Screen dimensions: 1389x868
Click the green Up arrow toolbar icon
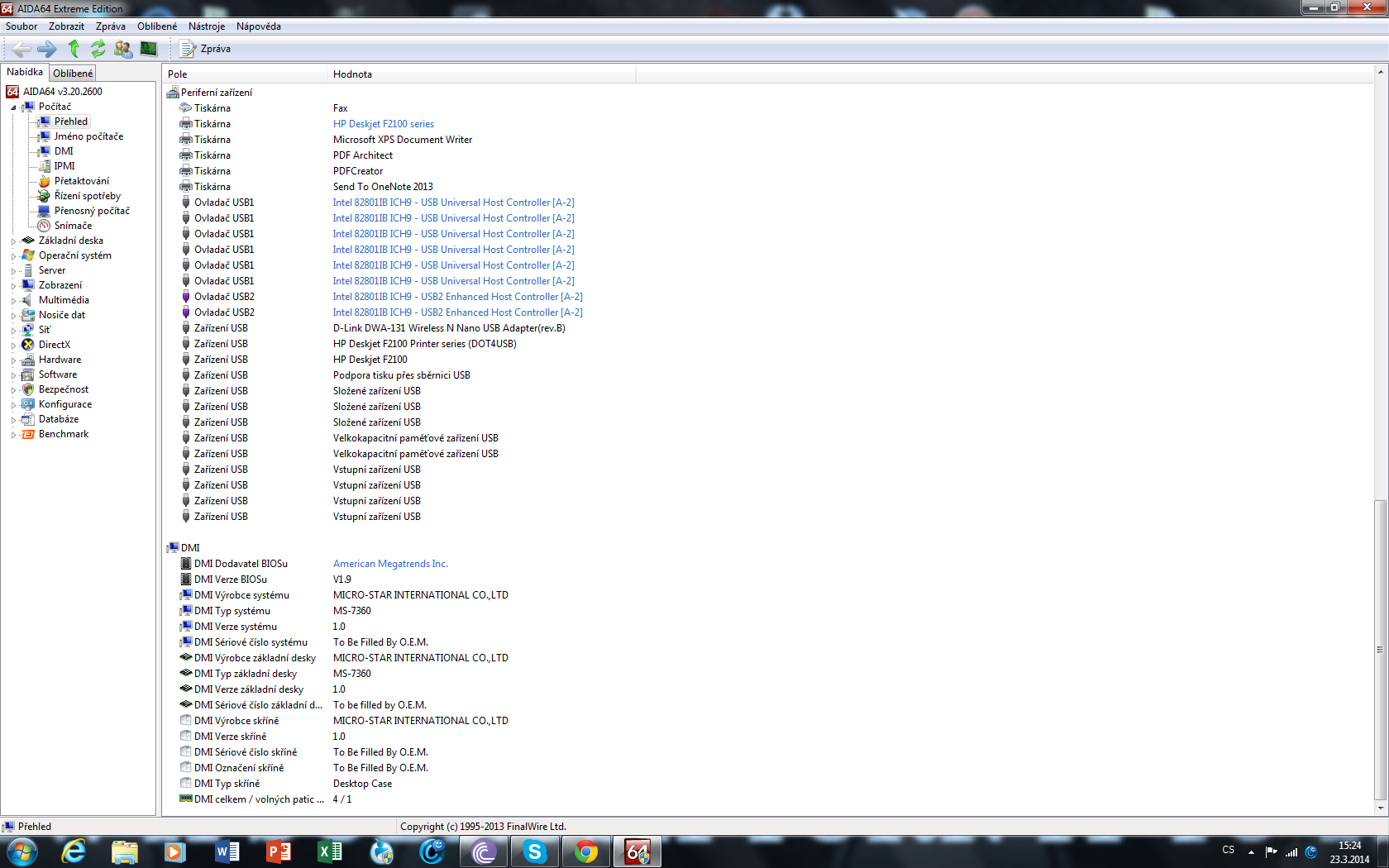74,49
